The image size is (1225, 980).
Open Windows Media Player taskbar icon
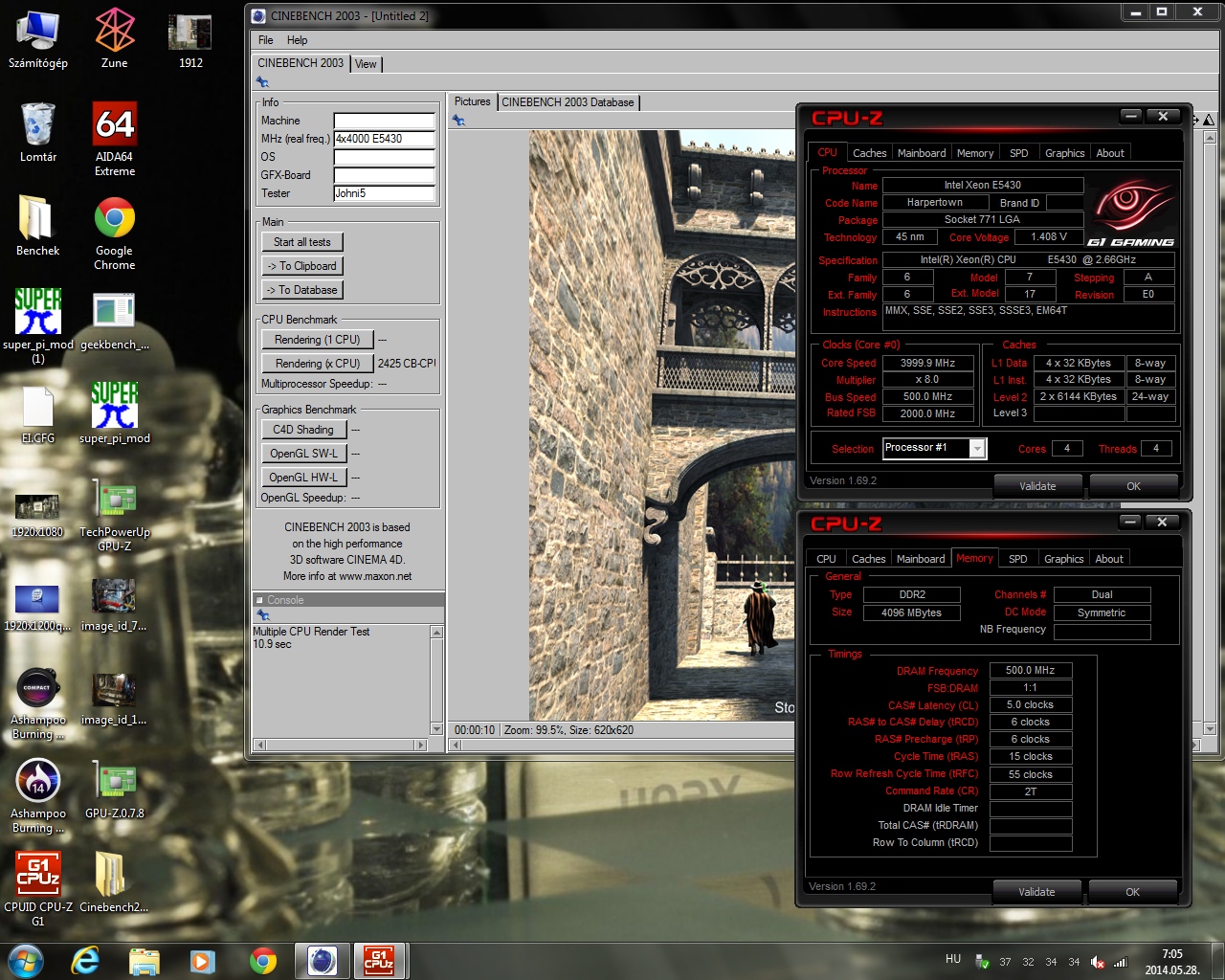point(202,961)
